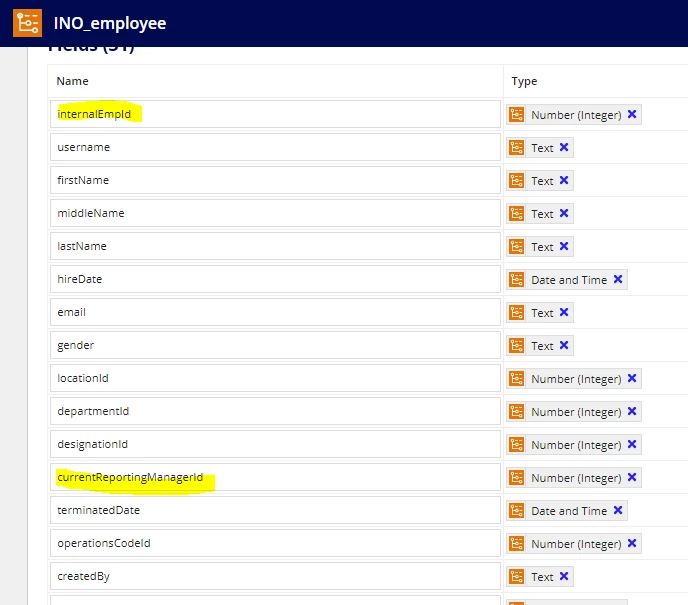Click Number (Integer) label for internalEmpId
The image size is (688, 605).
click(576, 115)
